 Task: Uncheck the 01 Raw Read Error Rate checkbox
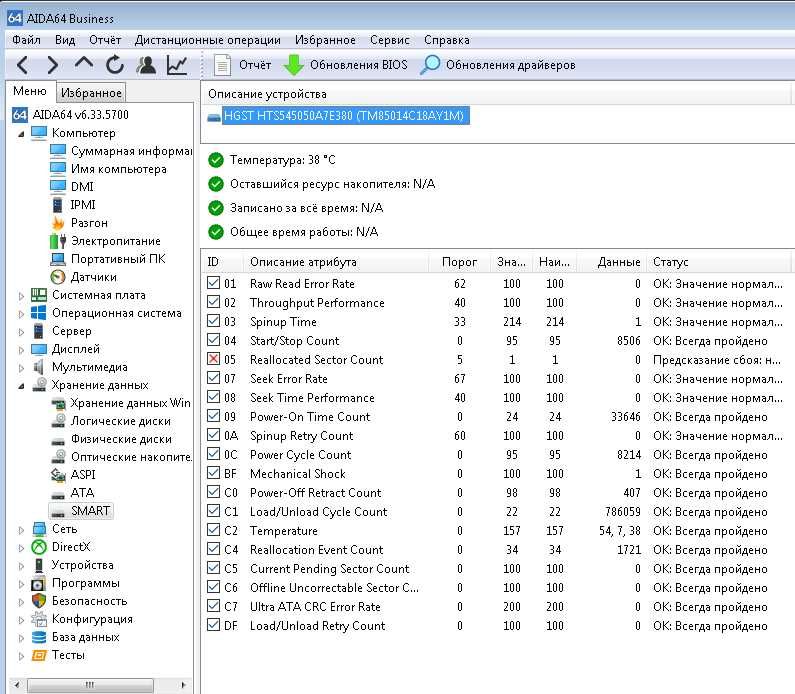coord(213,283)
